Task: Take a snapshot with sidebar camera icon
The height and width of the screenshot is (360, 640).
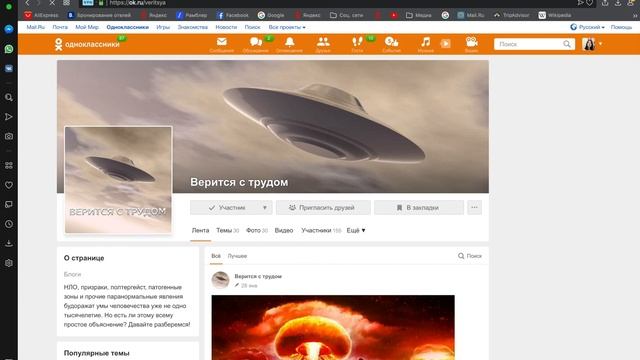Action: (x=9, y=136)
